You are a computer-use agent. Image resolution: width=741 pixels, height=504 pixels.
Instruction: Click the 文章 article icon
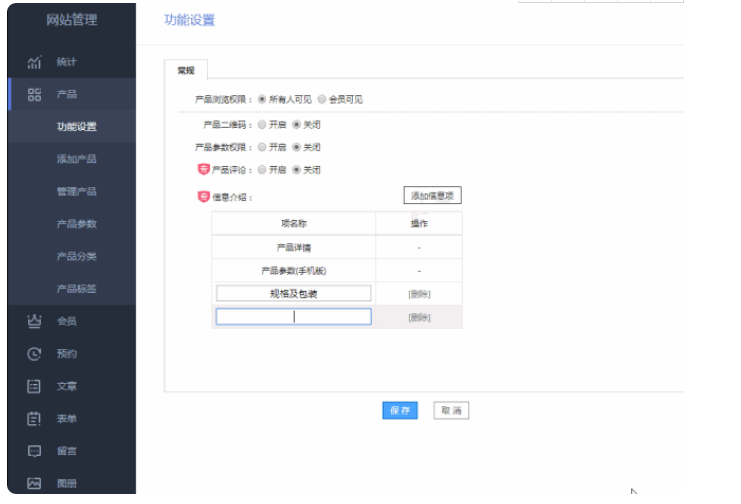[34, 386]
